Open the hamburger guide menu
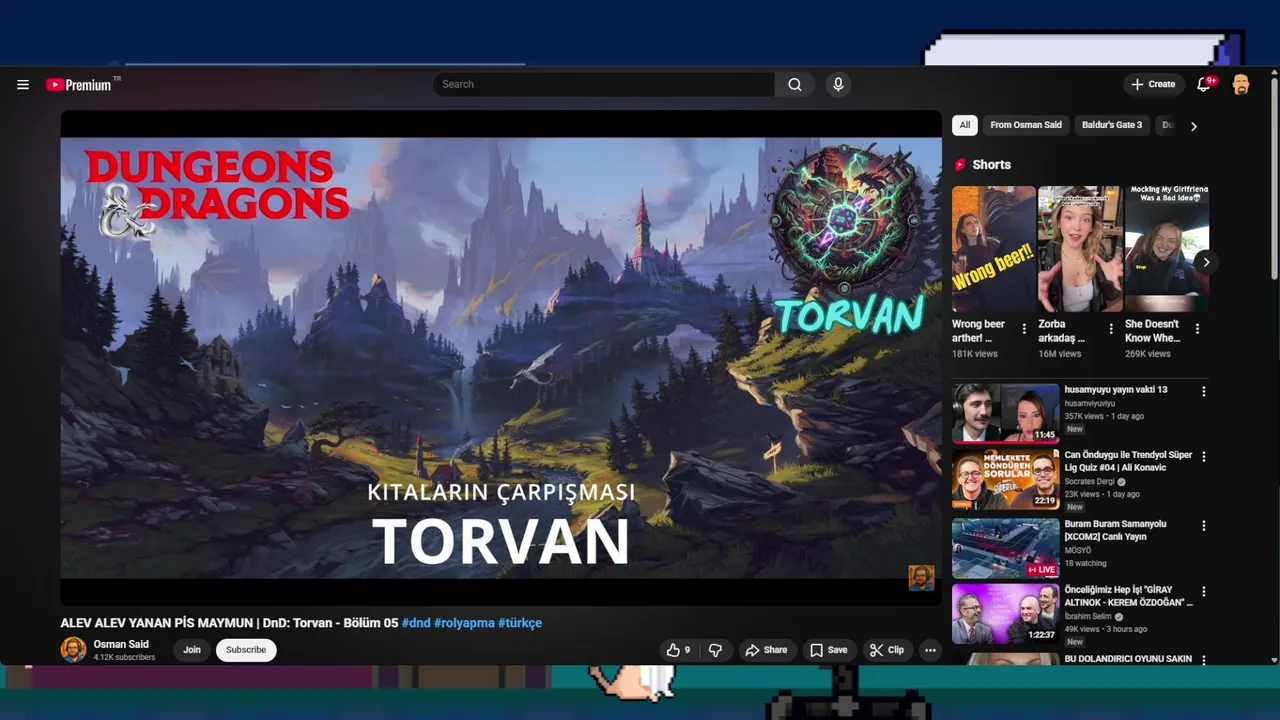Viewport: 1280px width, 720px height. coord(23,85)
